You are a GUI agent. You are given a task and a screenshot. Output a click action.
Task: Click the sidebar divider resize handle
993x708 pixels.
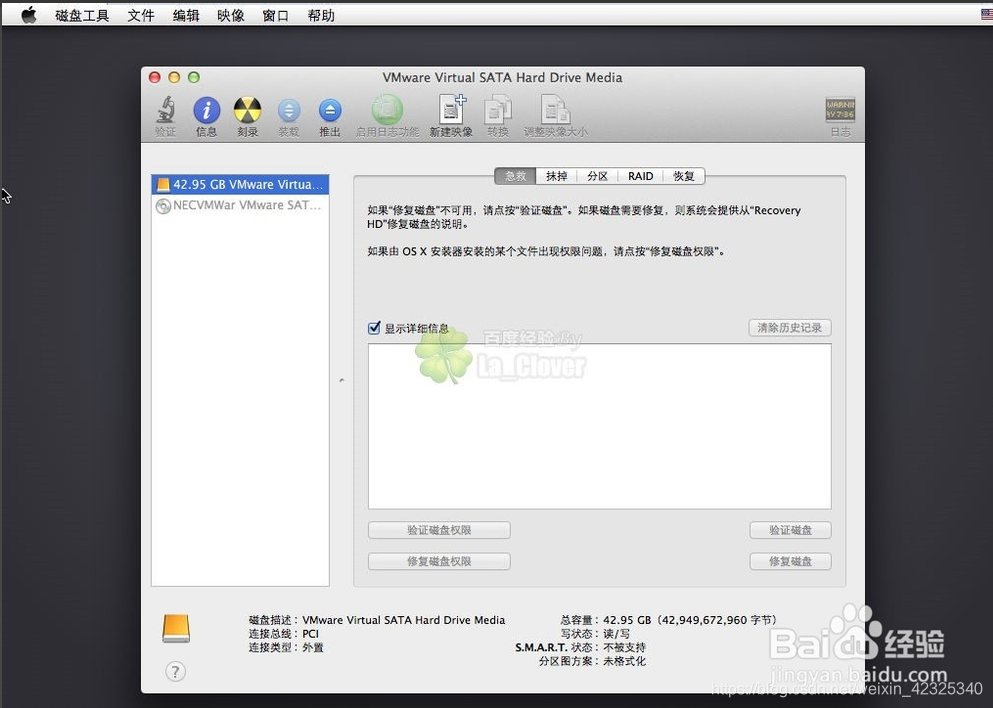341,381
